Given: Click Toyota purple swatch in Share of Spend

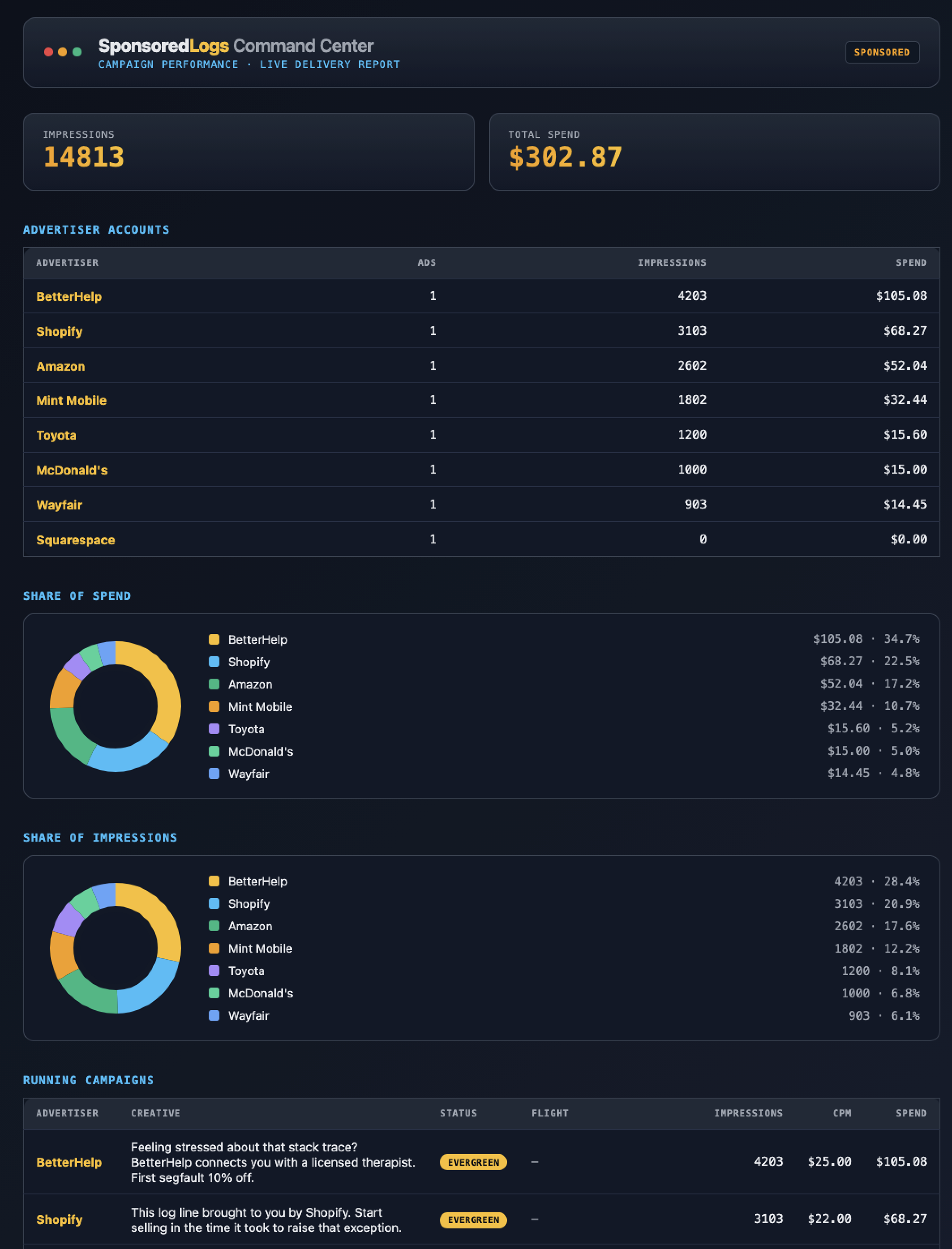Looking at the screenshot, I should (214, 729).
